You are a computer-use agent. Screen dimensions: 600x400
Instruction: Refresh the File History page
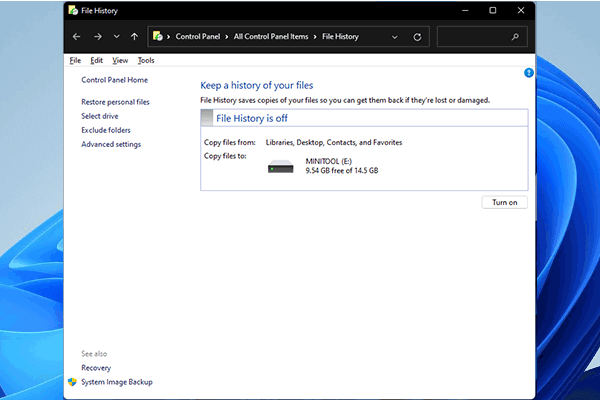pyautogui.click(x=417, y=37)
